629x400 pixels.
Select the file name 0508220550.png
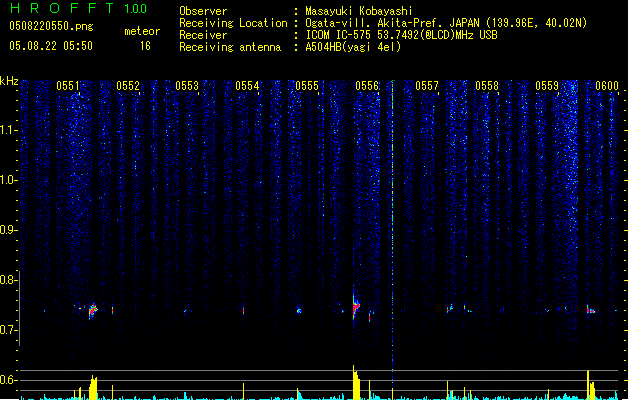pyautogui.click(x=51, y=26)
